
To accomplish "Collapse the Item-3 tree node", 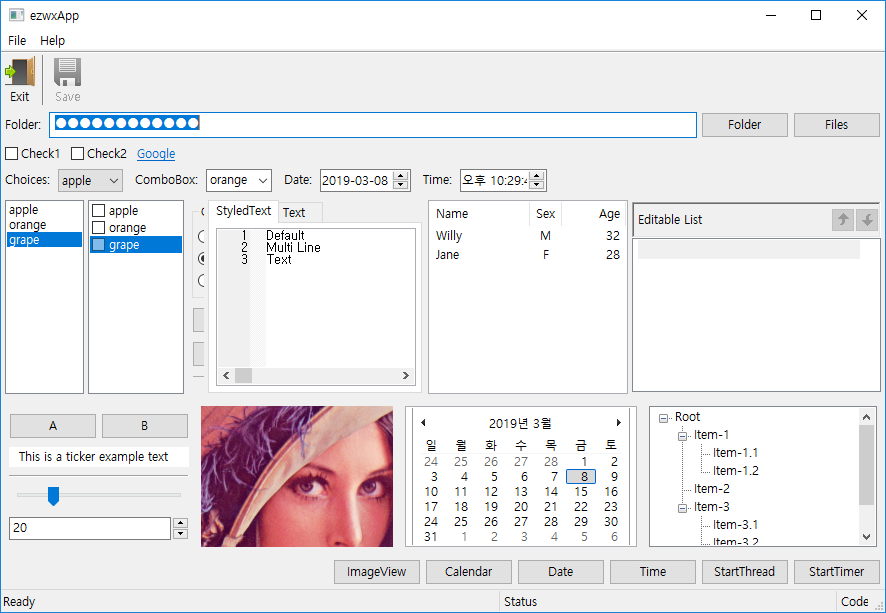I will [683, 508].
